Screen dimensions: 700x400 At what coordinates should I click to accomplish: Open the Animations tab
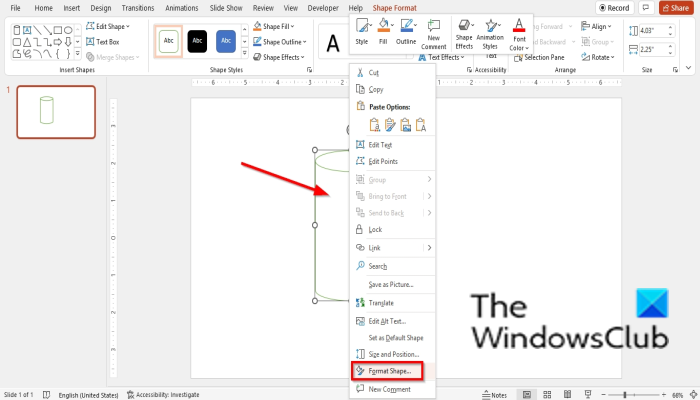coord(182,8)
